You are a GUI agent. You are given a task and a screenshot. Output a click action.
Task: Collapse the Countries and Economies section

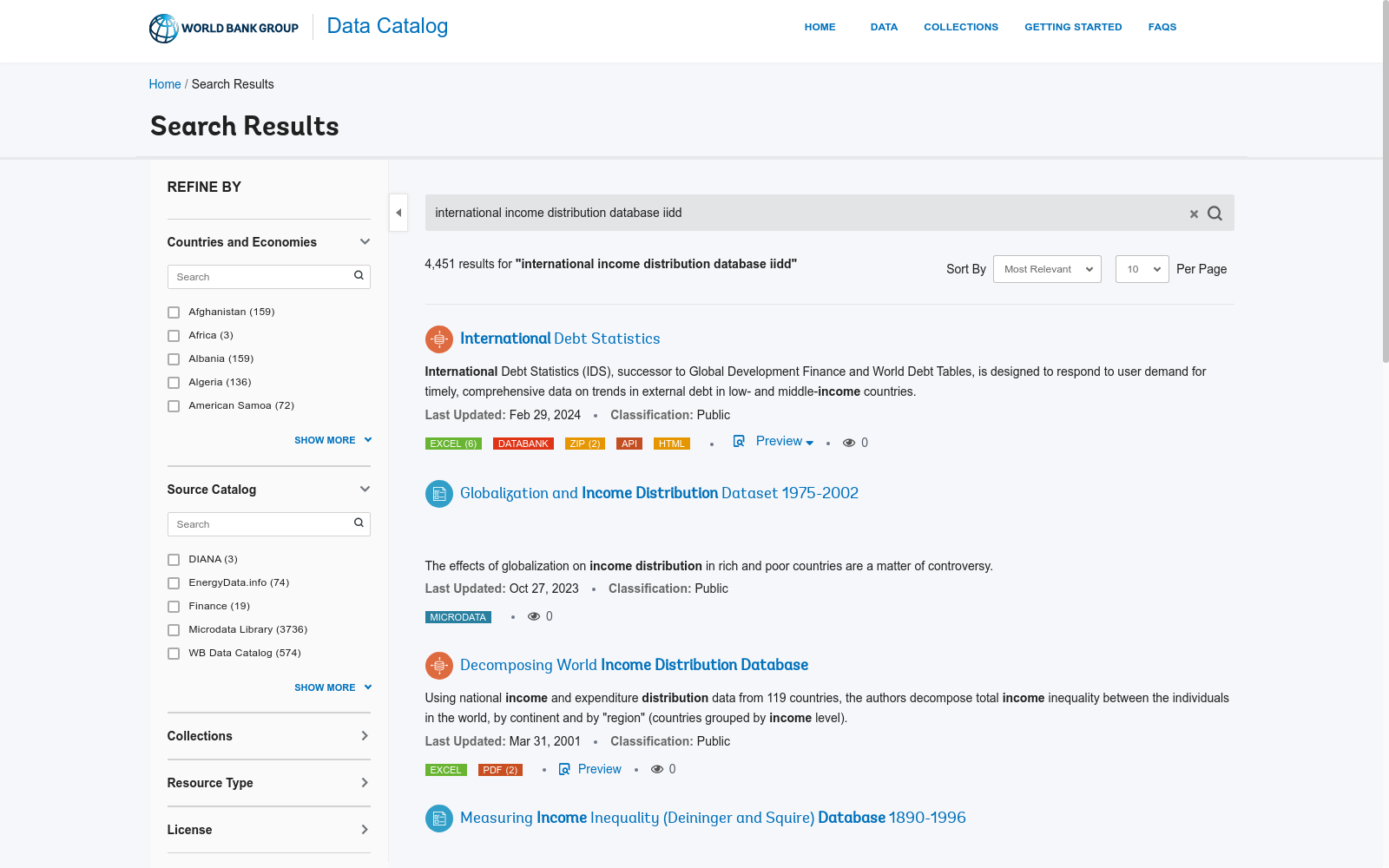(x=365, y=242)
